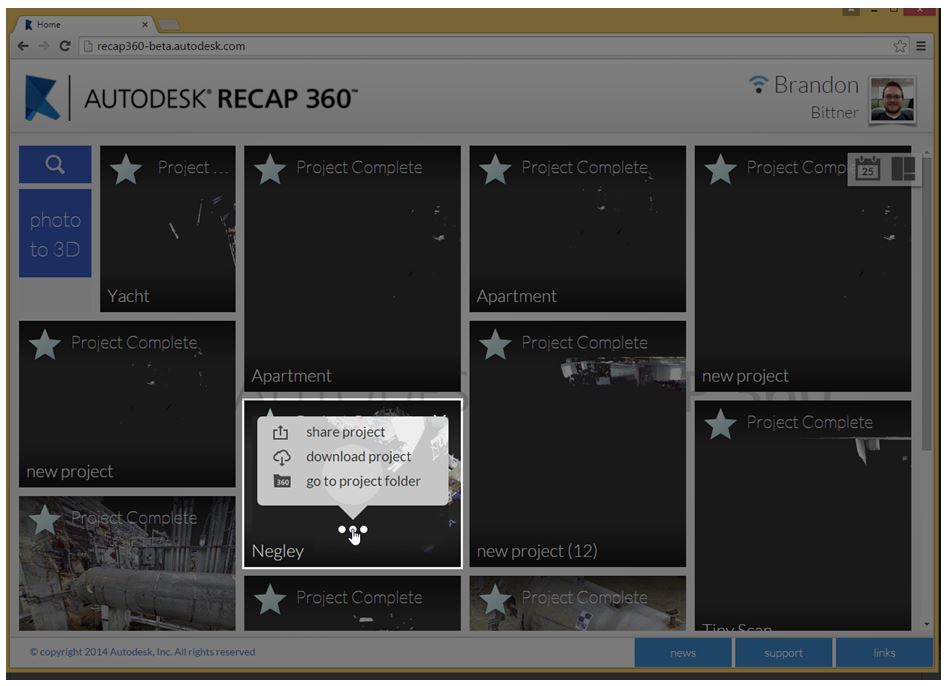
Task: Click the copyright 2014 Autodesk text
Action: [x=143, y=652]
